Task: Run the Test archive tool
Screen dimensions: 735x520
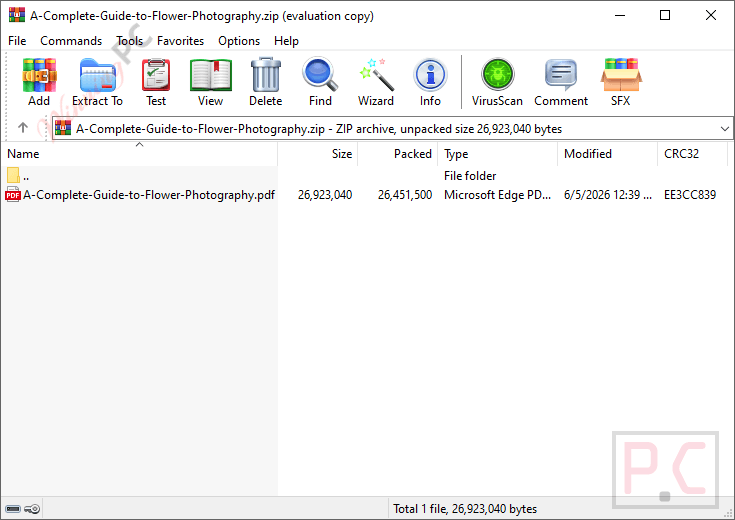Action: [x=156, y=75]
